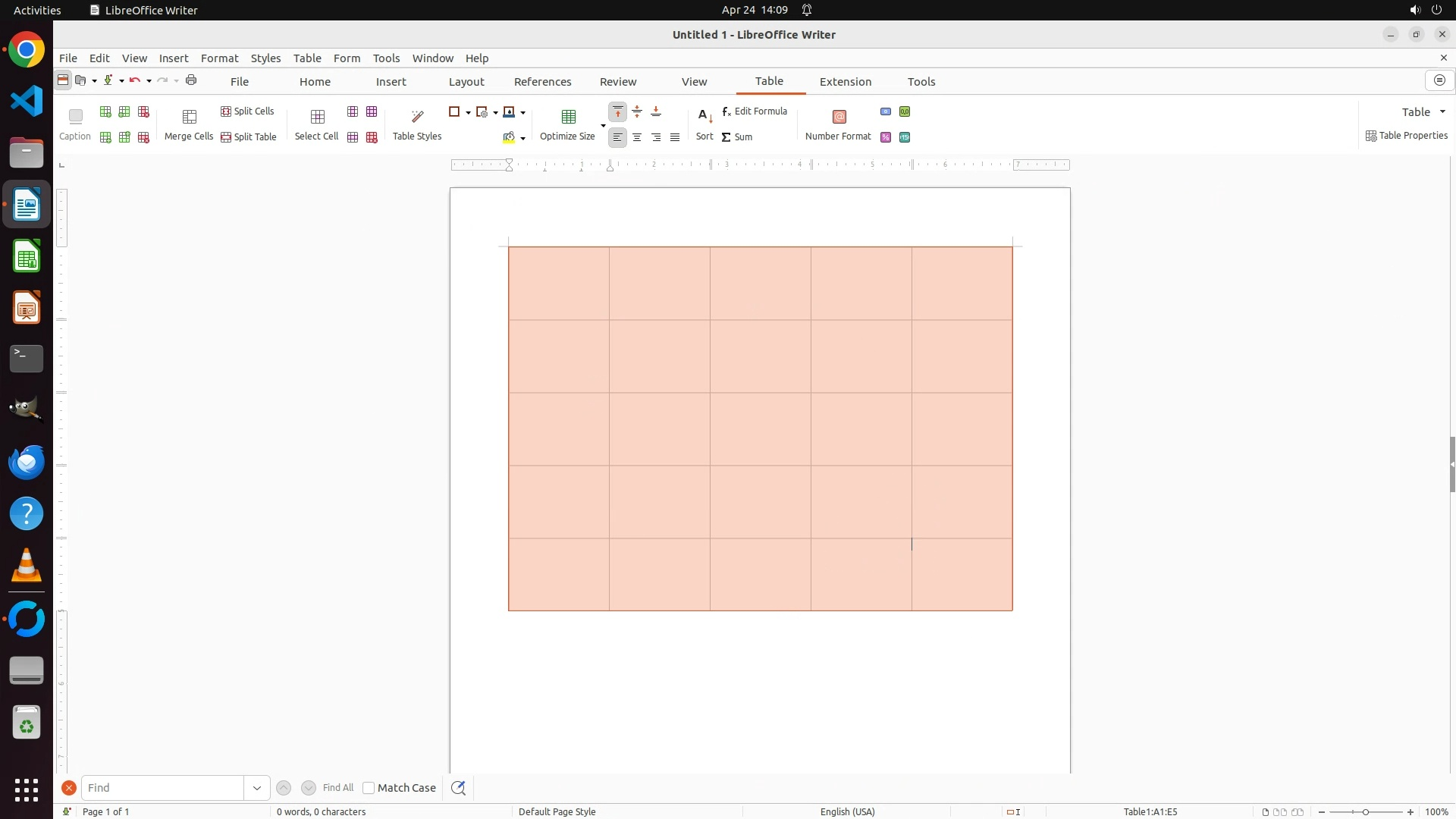The image size is (1456, 819).
Task: Click the Split Table button
Action: 249,137
